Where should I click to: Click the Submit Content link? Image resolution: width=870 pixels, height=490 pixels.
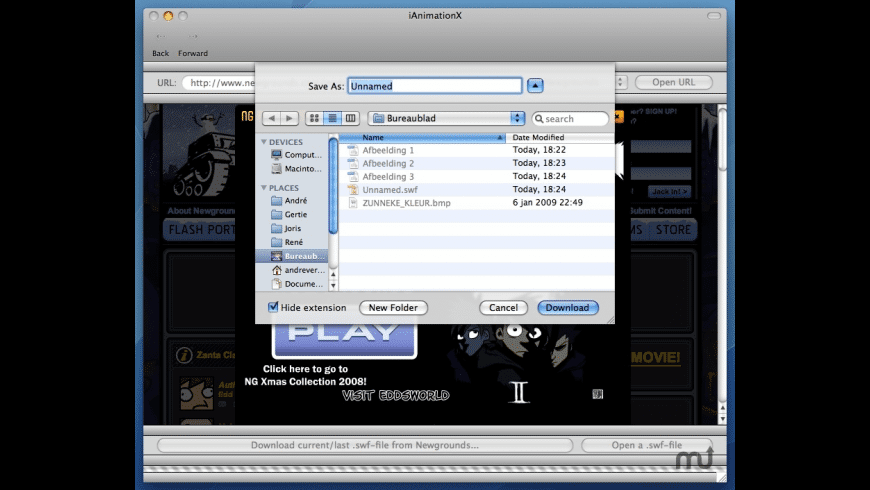tap(661, 211)
